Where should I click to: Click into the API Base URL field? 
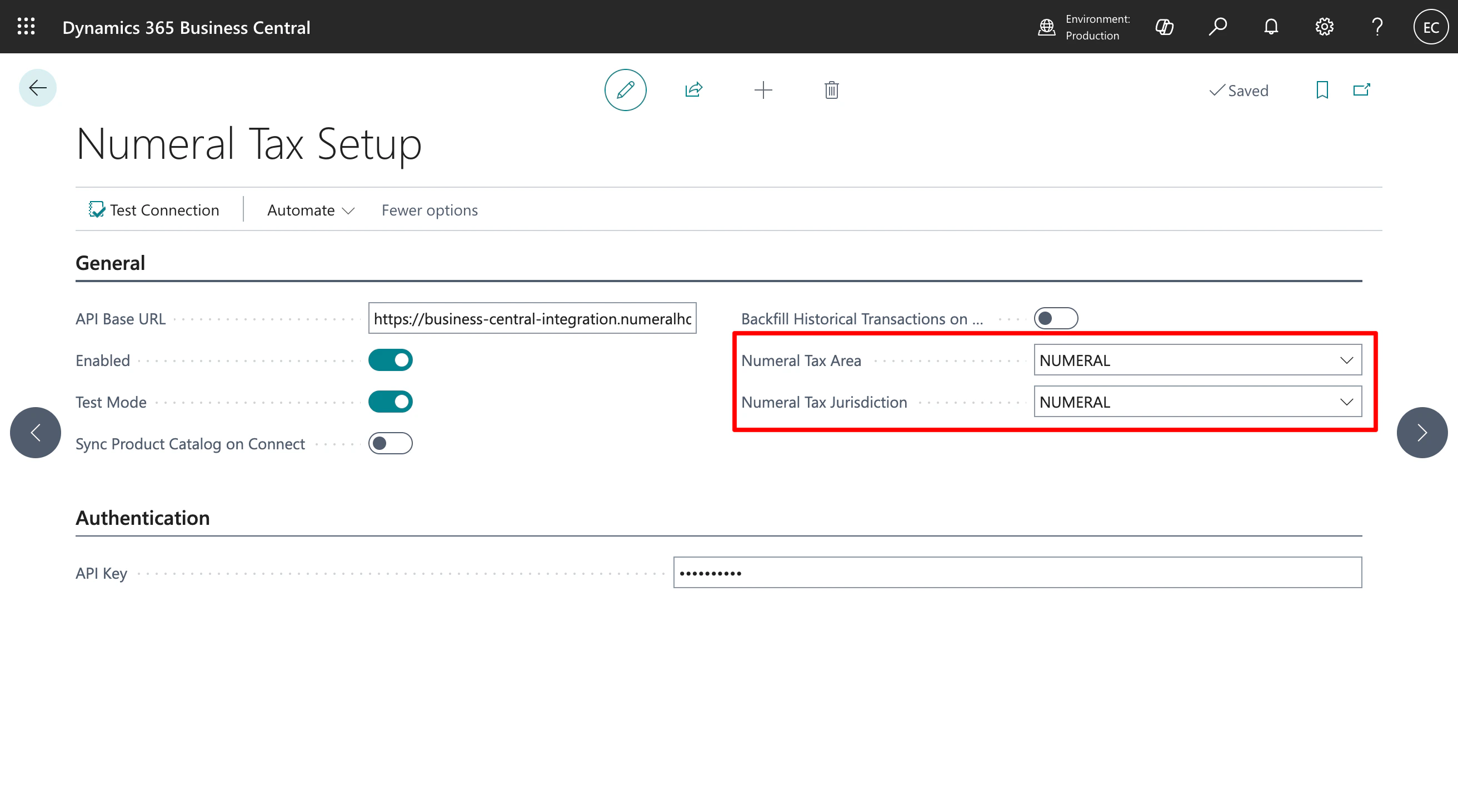point(532,319)
